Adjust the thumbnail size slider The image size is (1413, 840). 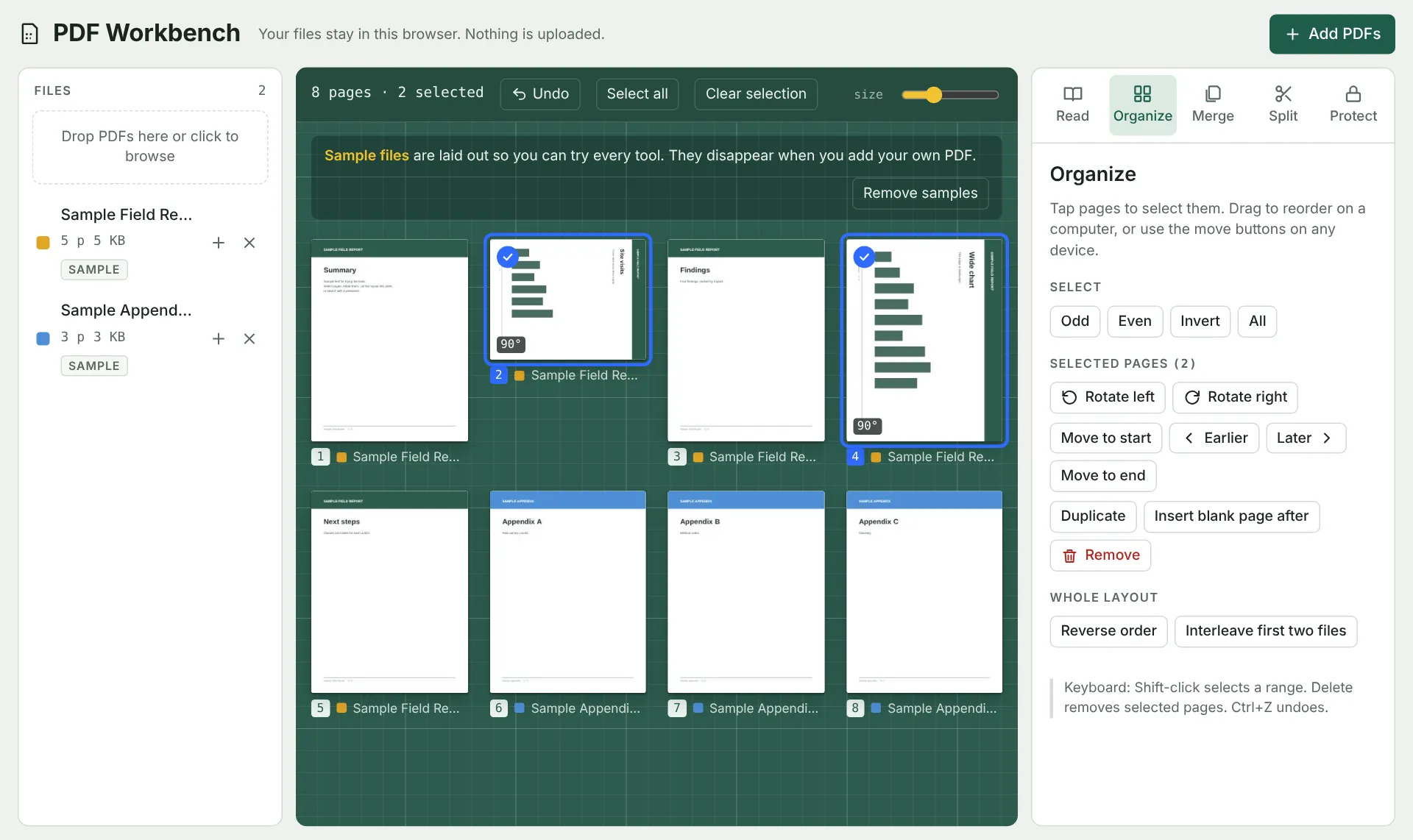(x=950, y=95)
